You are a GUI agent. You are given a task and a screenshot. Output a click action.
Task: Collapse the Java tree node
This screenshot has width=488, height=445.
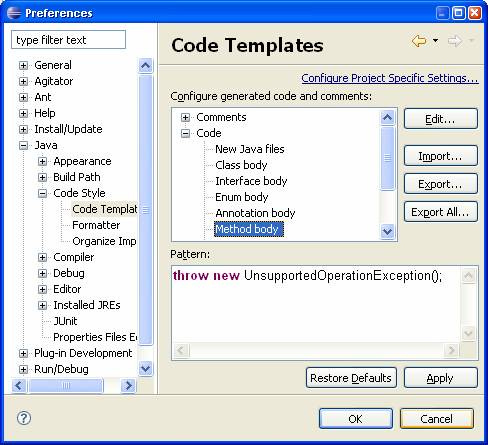[x=23, y=145]
